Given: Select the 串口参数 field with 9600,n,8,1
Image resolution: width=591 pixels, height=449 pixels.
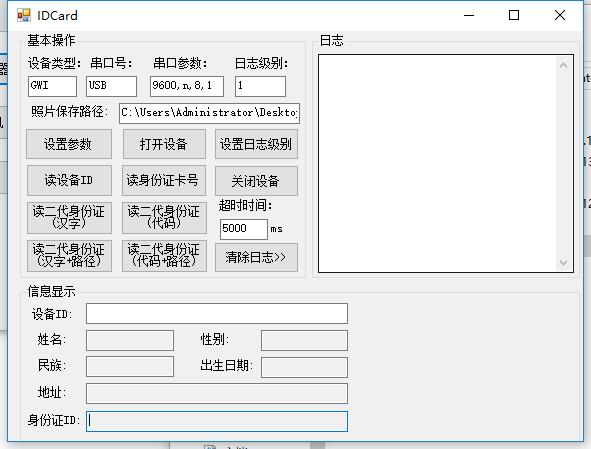Looking at the screenshot, I should [x=187, y=86].
